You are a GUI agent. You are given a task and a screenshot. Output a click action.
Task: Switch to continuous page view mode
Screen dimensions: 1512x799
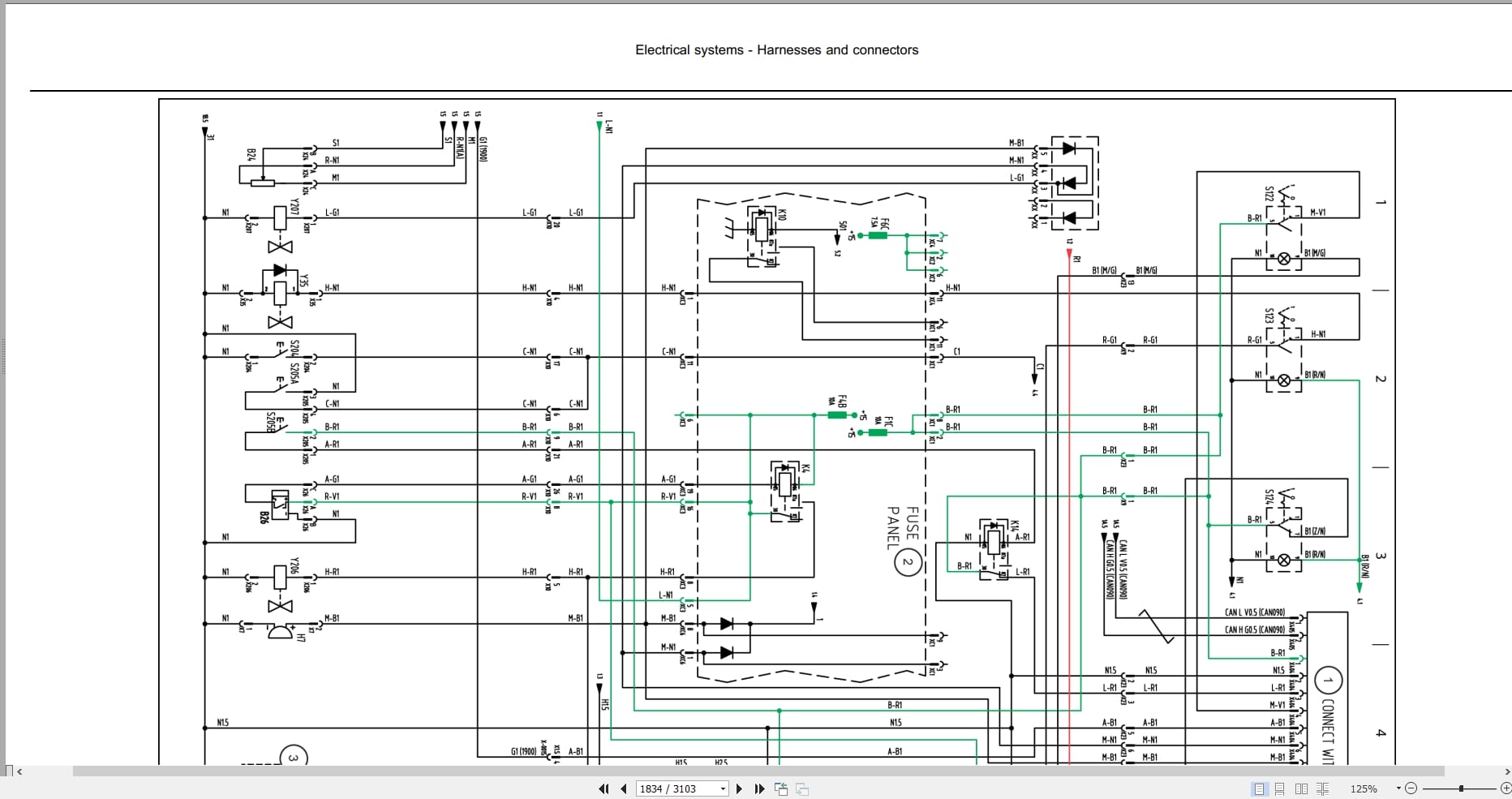click(x=1280, y=788)
